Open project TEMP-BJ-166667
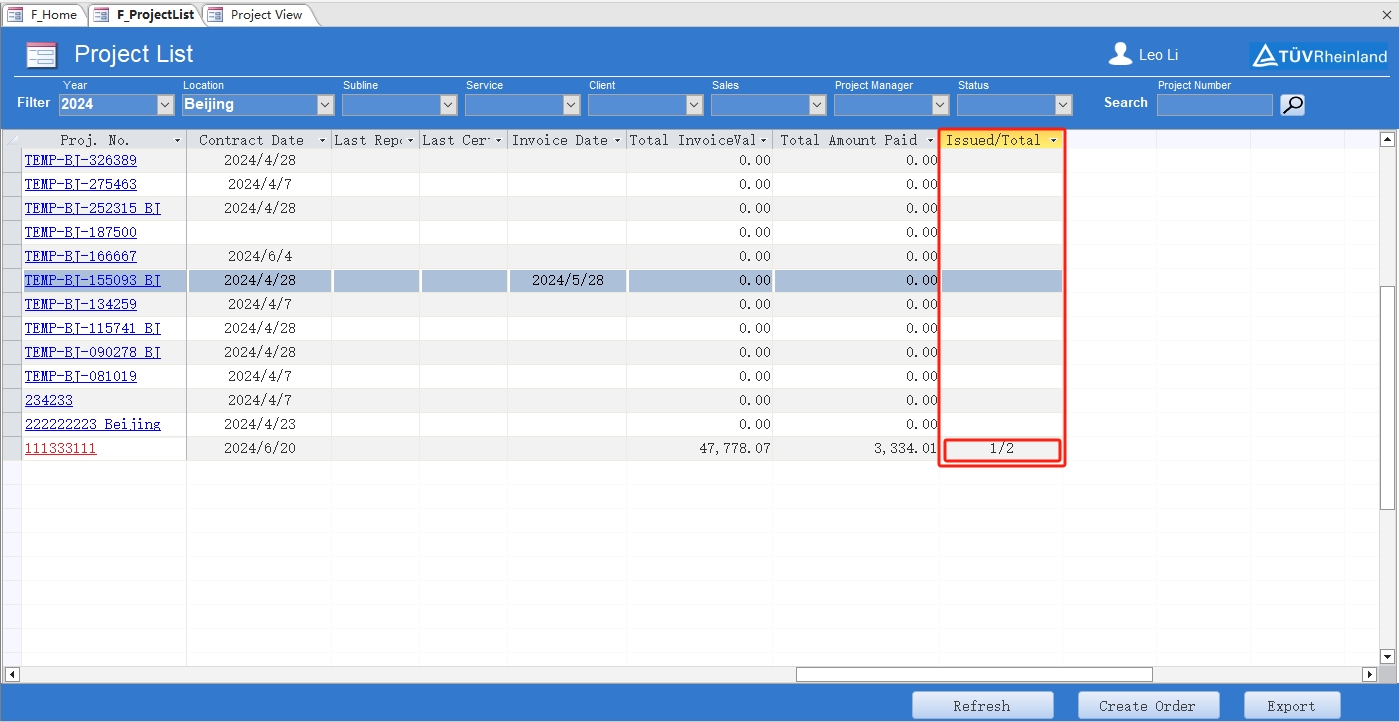This screenshot has height=722, width=1399. point(81,256)
